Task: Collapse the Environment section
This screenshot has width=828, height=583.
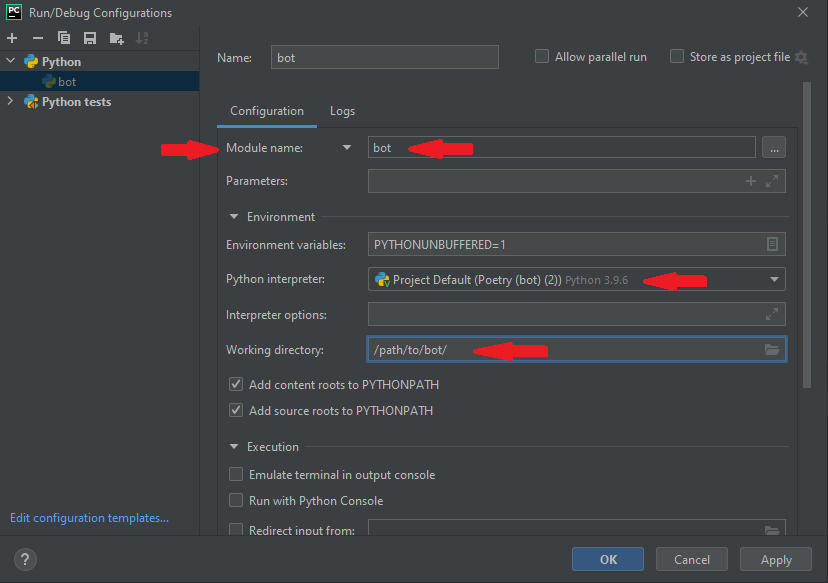Action: (235, 217)
